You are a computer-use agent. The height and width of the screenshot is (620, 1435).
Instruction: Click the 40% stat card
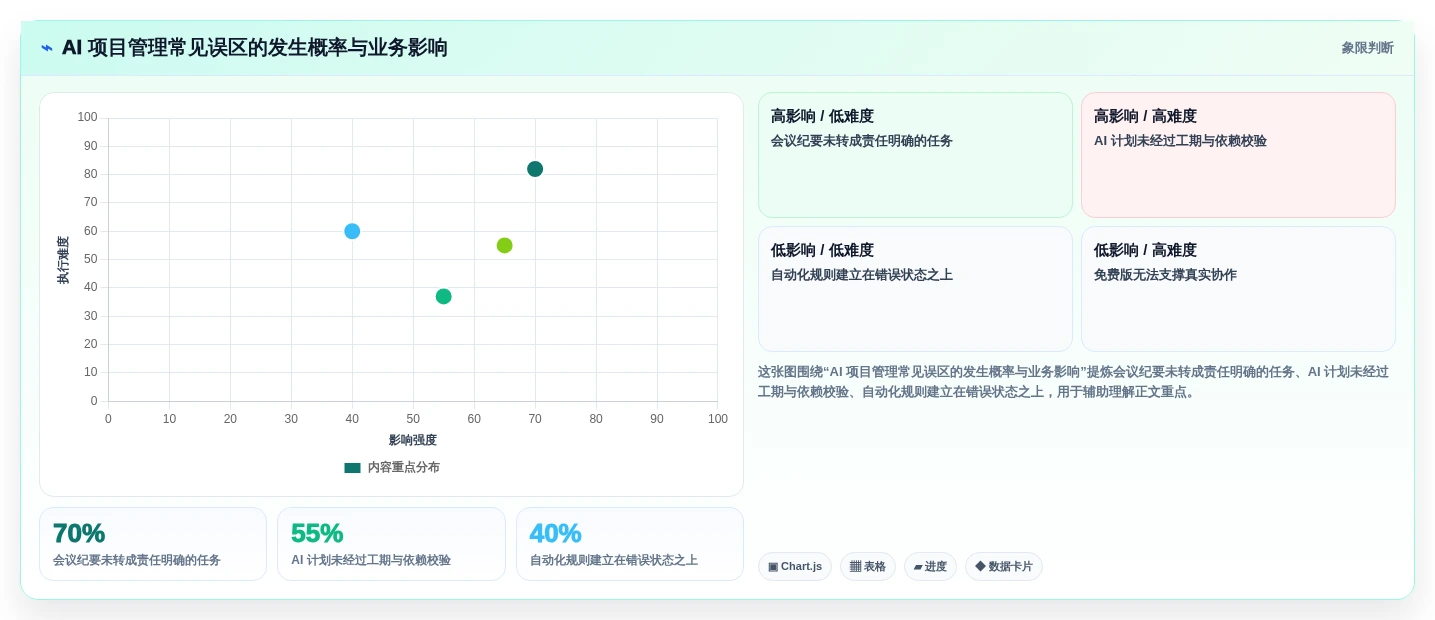630,544
